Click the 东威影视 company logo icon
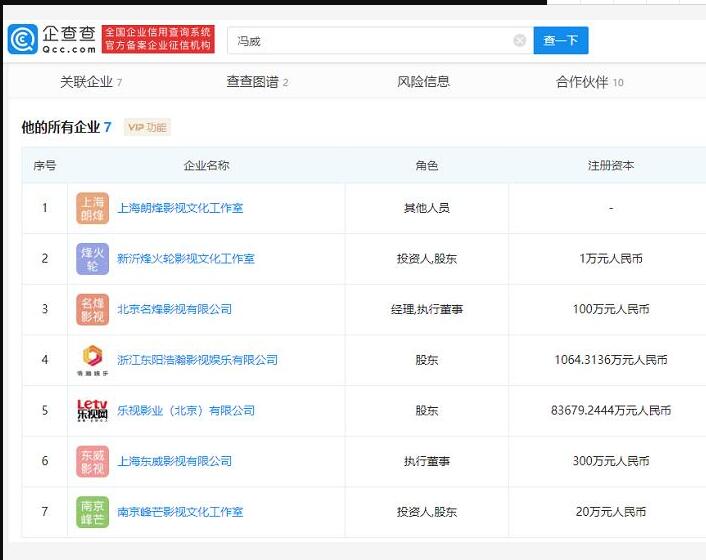Viewport: 706px width, 560px height. coord(92,461)
